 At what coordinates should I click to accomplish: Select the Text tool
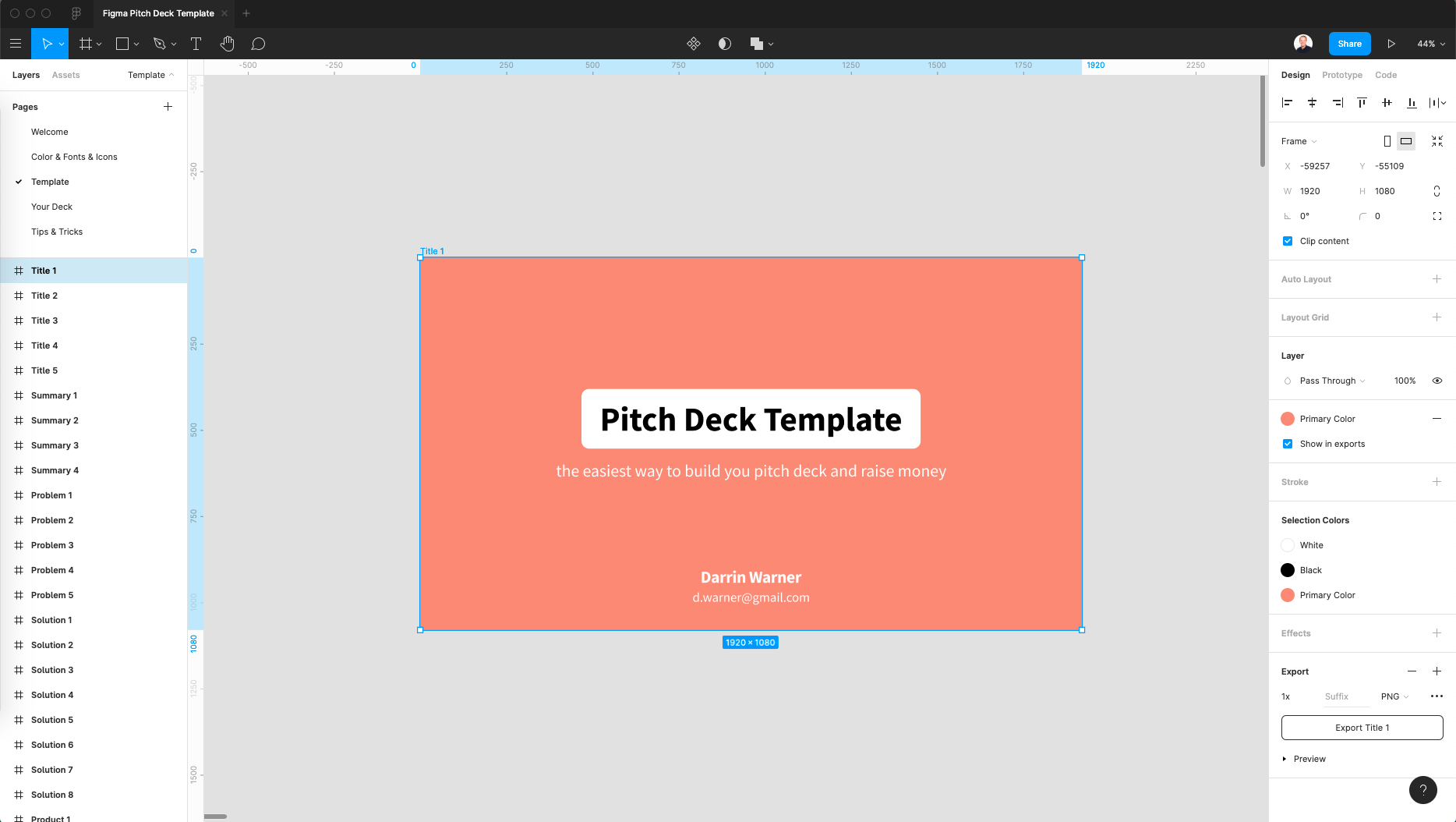pyautogui.click(x=196, y=44)
